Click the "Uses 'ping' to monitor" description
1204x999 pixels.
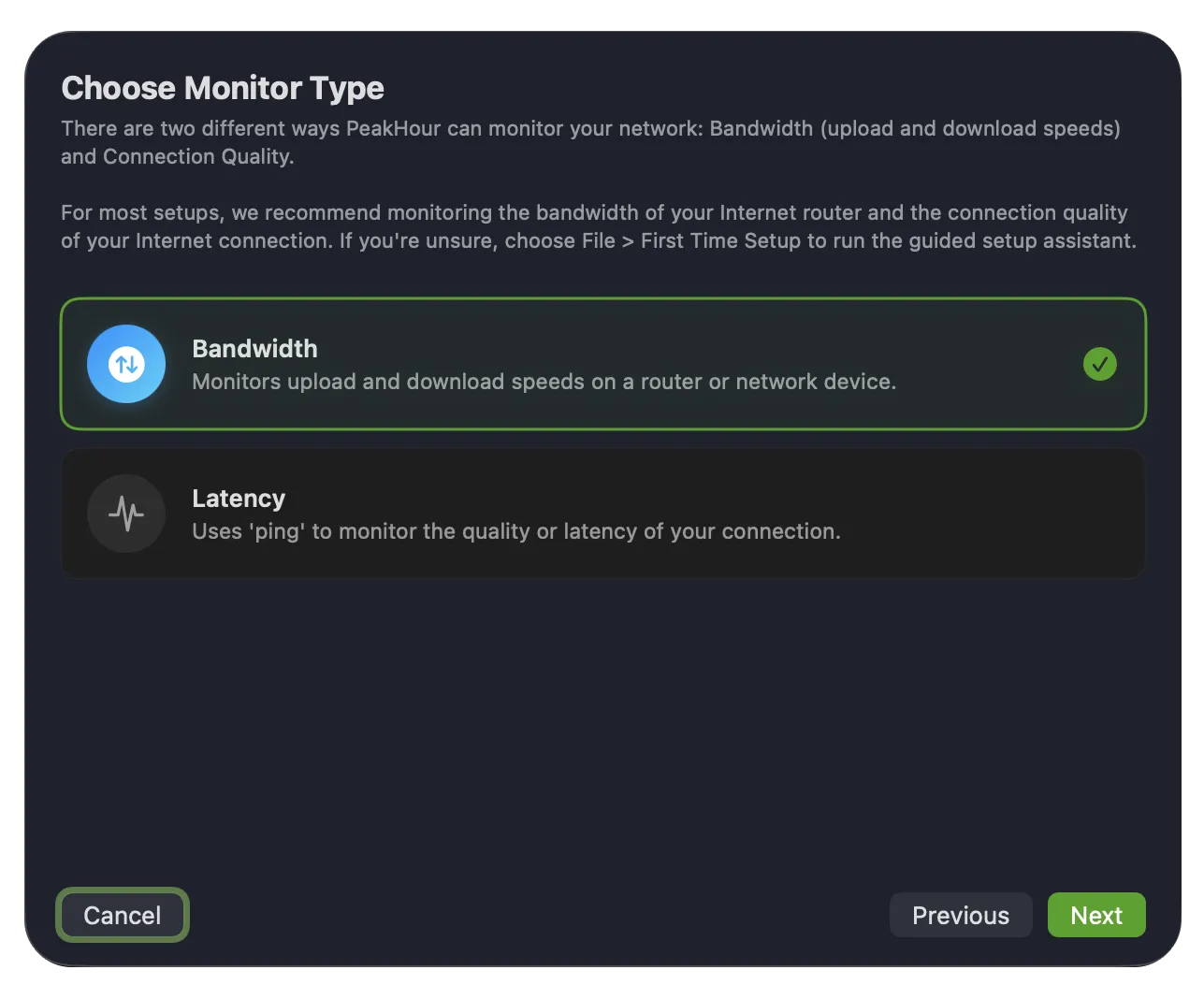516,531
